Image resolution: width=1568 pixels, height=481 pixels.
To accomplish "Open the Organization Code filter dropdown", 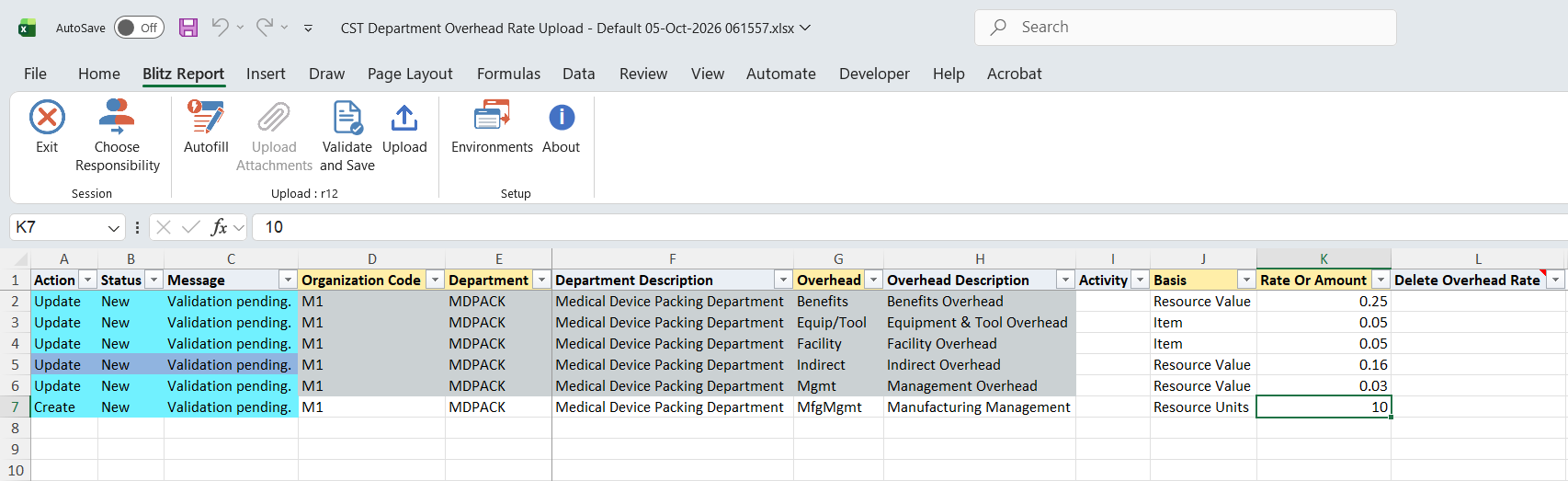I will (x=435, y=280).
